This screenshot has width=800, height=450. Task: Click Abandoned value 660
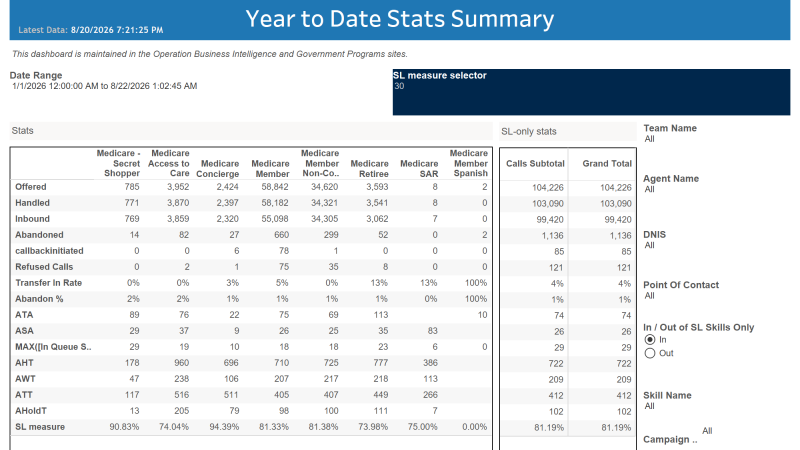tap(281, 235)
